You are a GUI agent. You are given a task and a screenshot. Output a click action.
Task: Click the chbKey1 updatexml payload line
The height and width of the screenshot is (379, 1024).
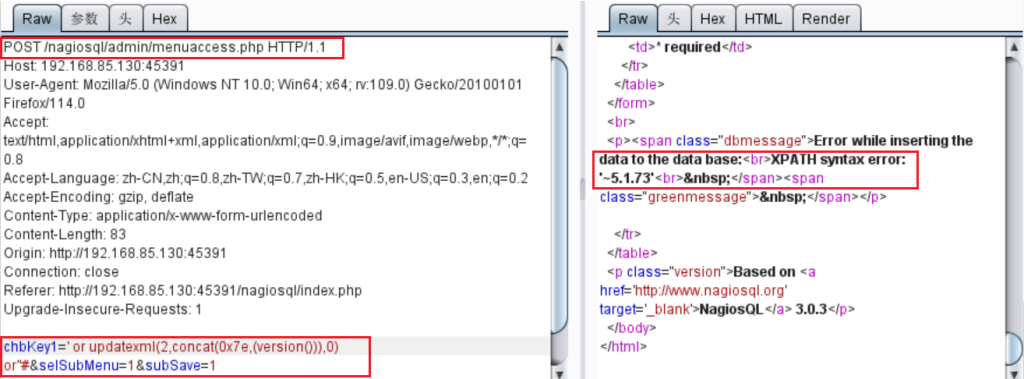(171, 346)
